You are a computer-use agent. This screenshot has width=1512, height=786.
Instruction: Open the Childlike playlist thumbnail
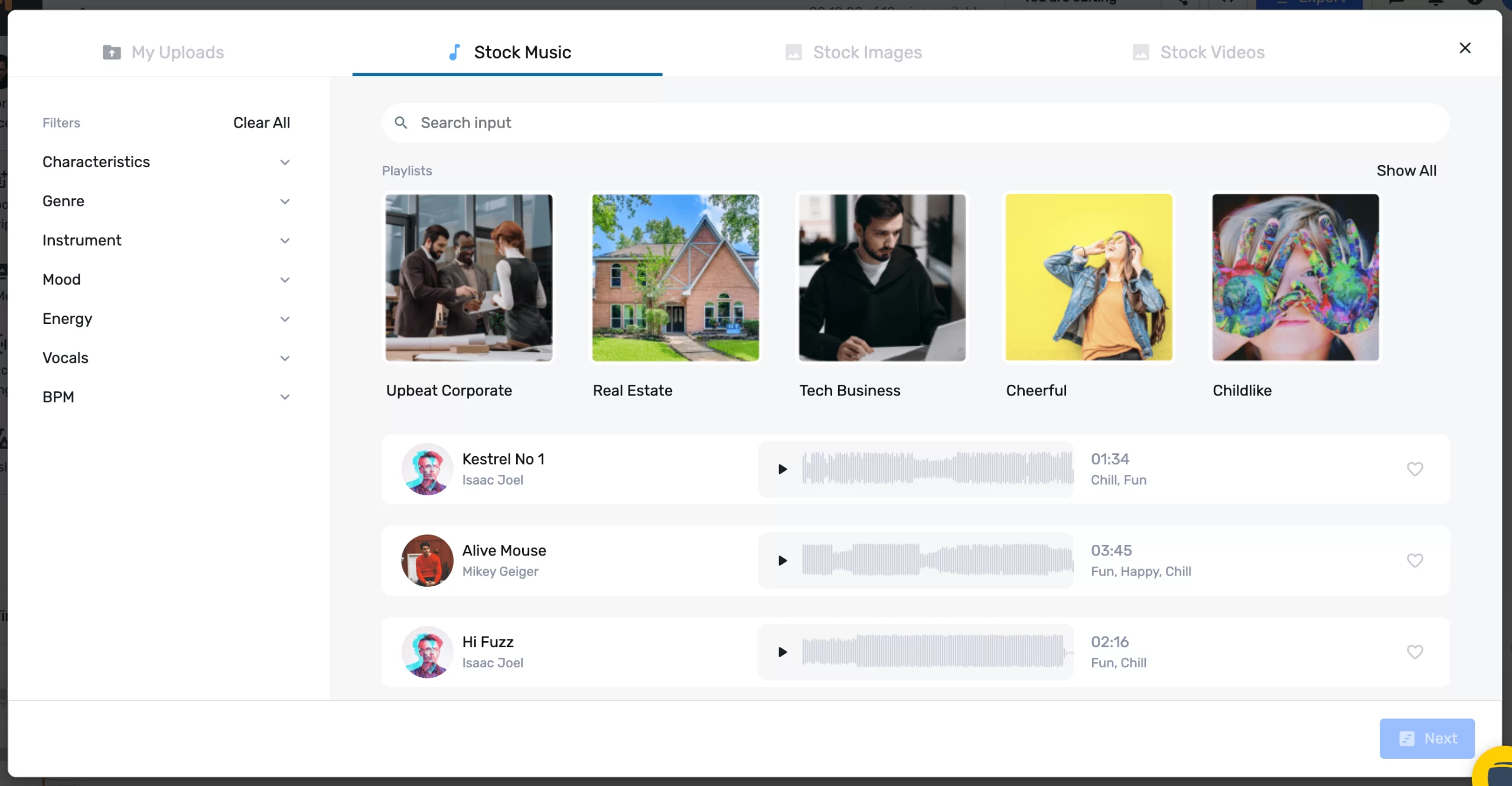point(1296,278)
